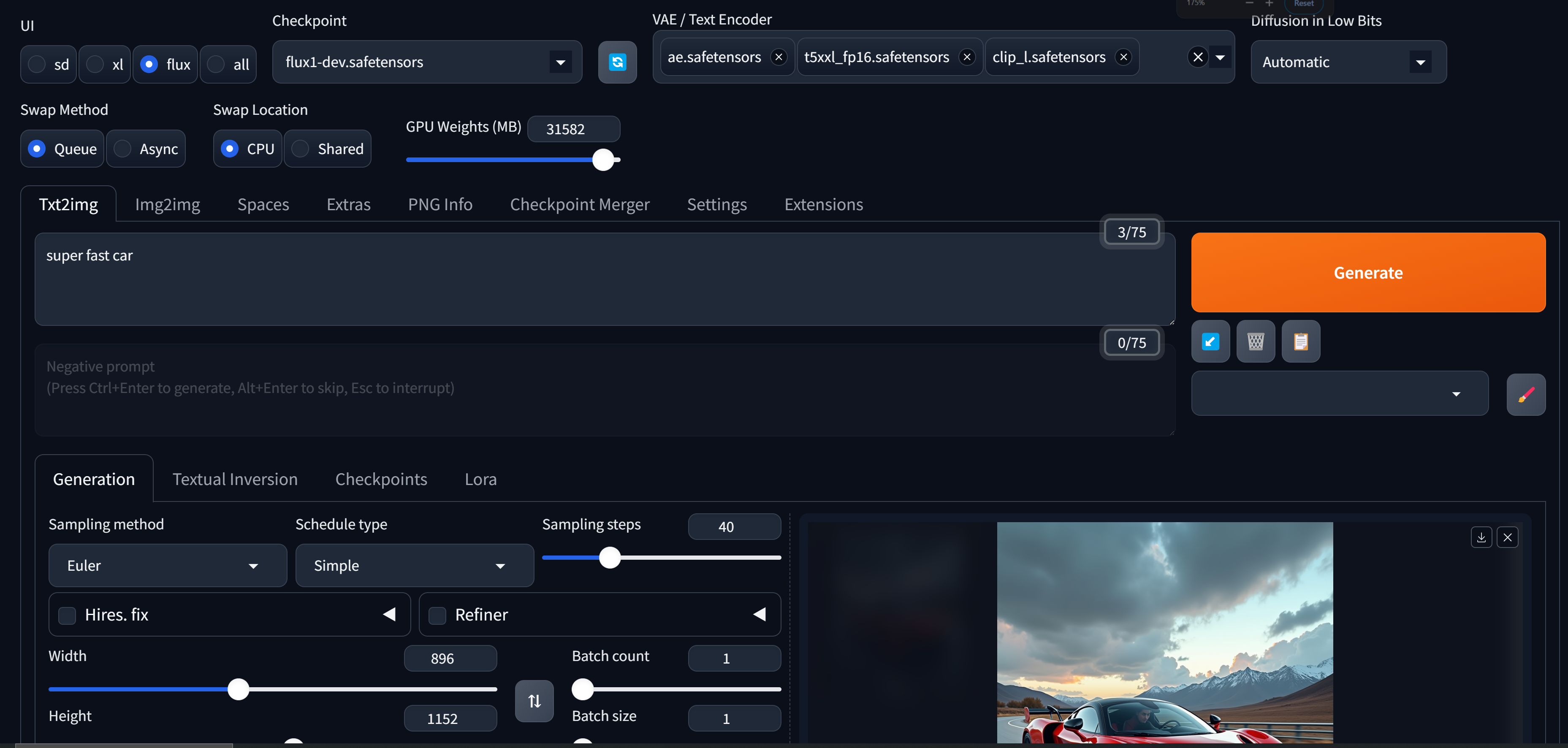Switch to the Img2img tab
Screen dimensions: 1568x748
[167, 204]
